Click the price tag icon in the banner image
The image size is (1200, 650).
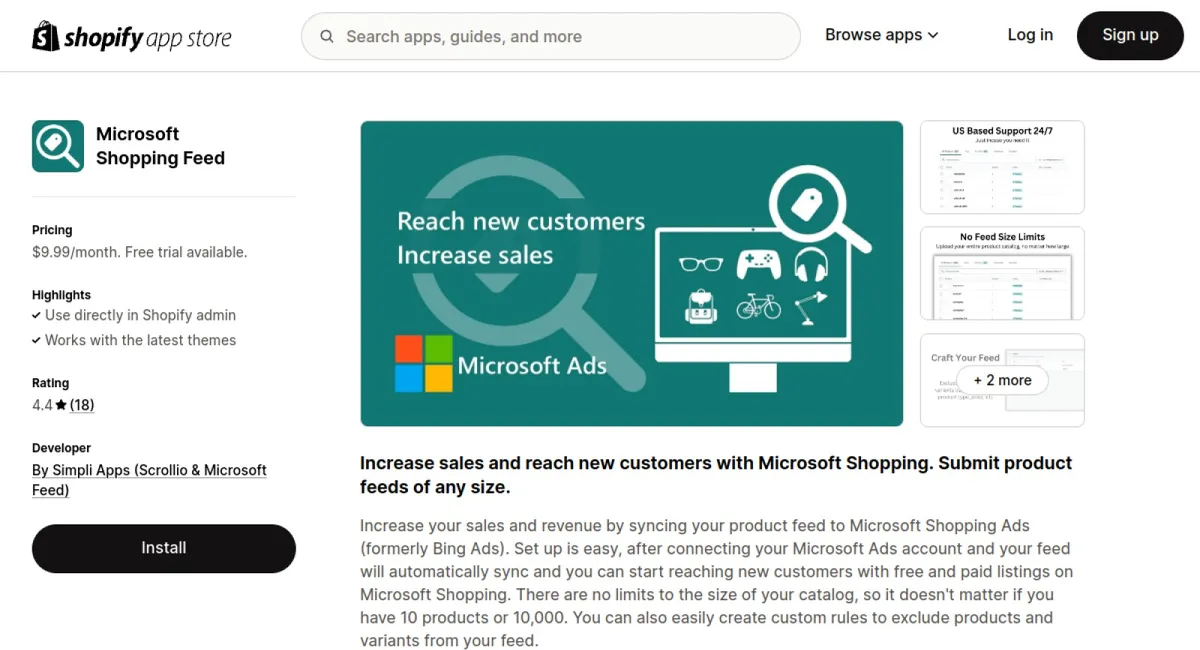(x=806, y=204)
